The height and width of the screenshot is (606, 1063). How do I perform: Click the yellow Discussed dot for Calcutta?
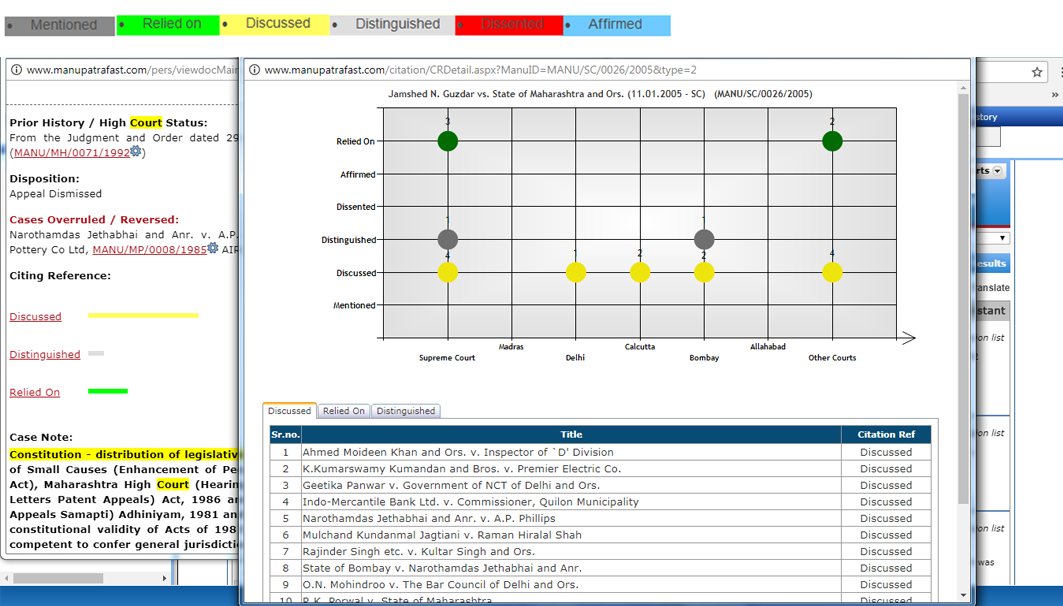640,272
